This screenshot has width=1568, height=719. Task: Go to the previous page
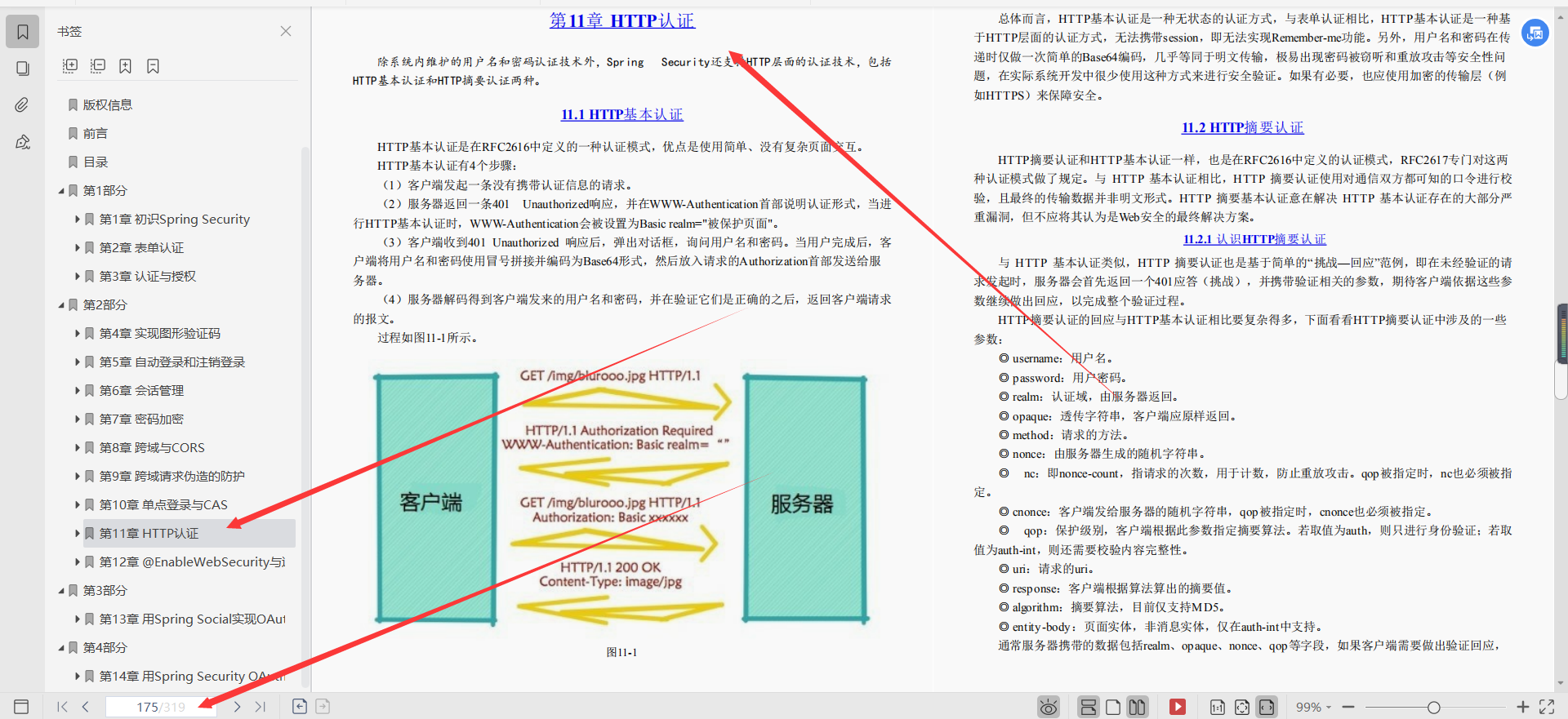[x=85, y=707]
